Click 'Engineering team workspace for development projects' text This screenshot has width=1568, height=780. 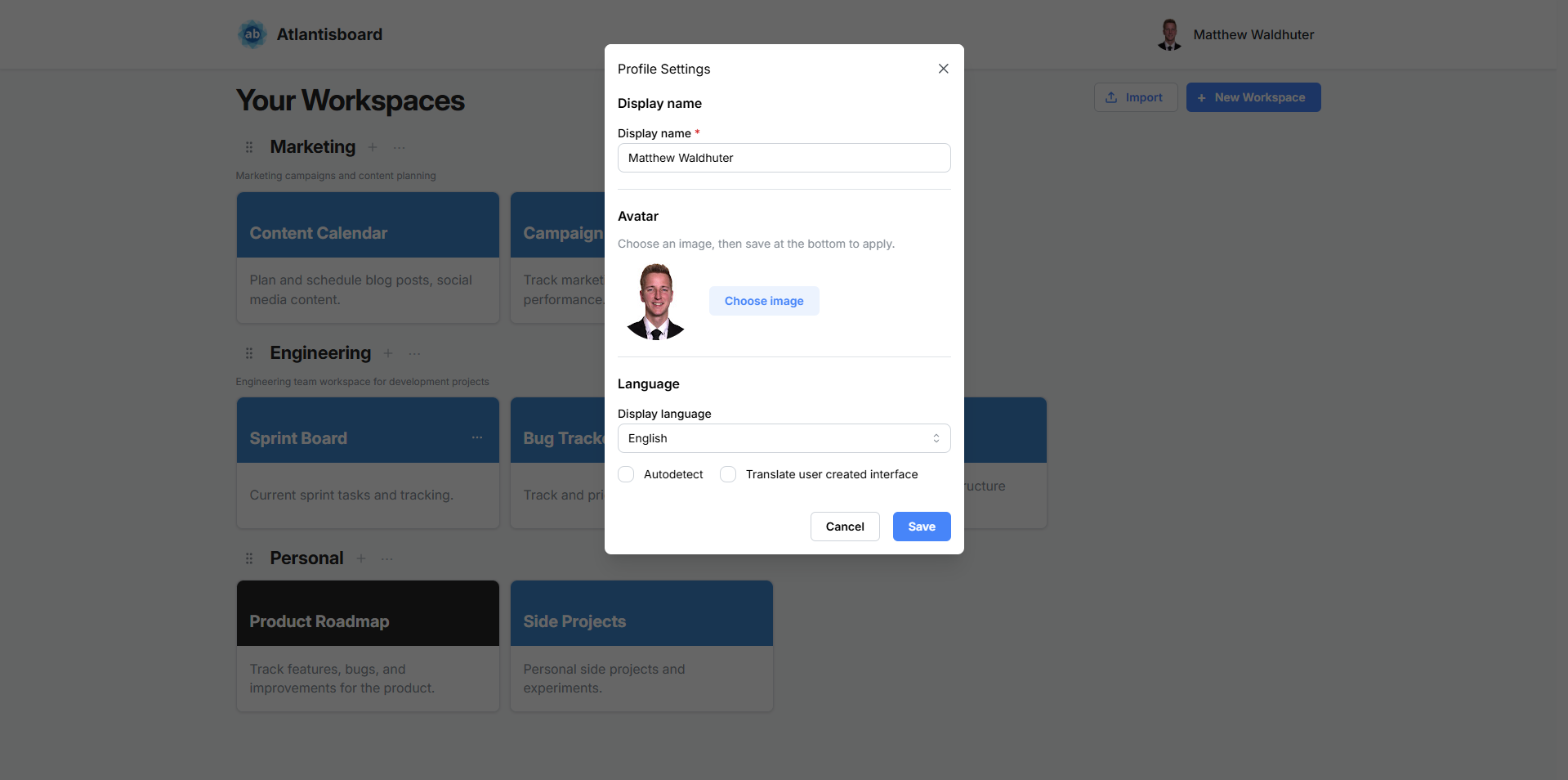(x=363, y=382)
